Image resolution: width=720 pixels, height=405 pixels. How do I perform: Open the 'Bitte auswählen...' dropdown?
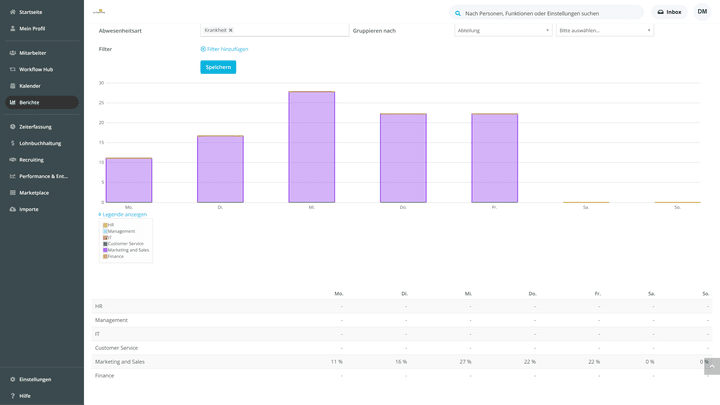(604, 30)
